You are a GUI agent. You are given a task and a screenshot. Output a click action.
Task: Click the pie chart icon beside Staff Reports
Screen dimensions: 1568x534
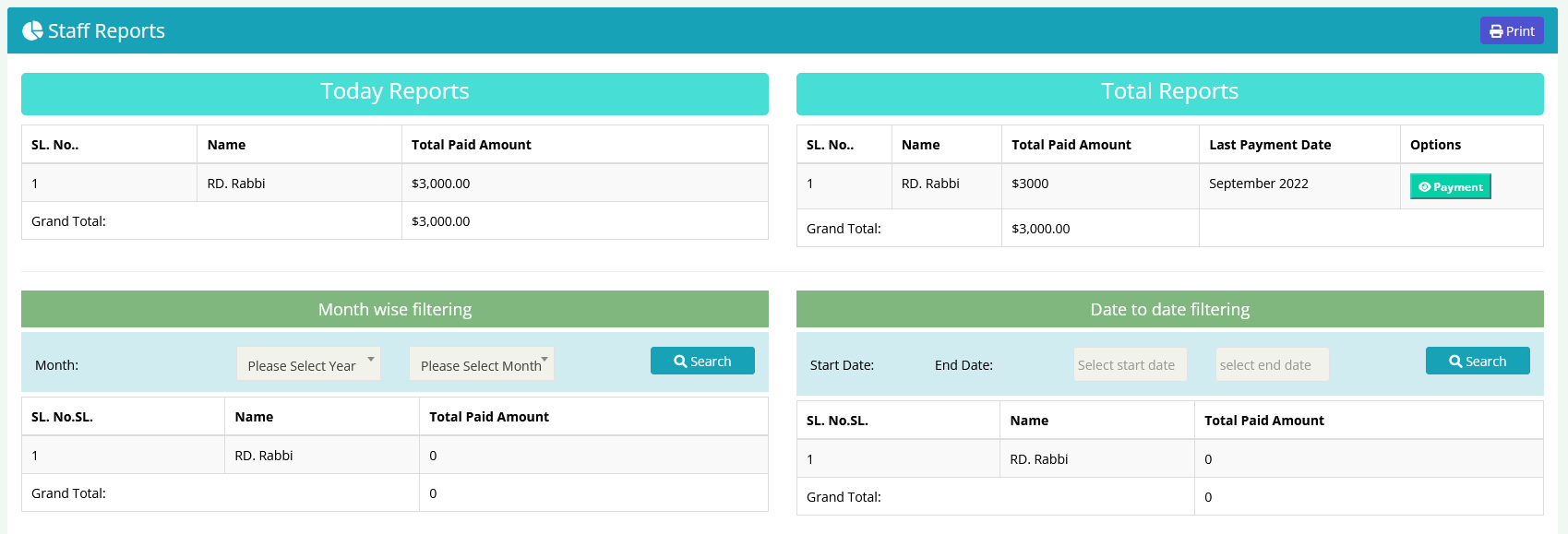coord(32,31)
